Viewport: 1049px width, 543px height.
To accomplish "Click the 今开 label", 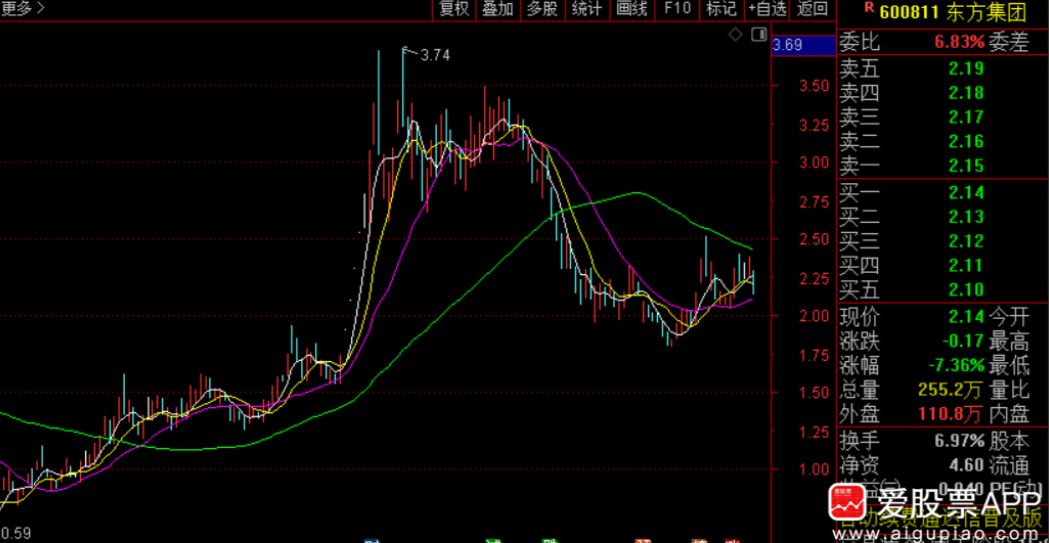I will click(x=1009, y=317).
